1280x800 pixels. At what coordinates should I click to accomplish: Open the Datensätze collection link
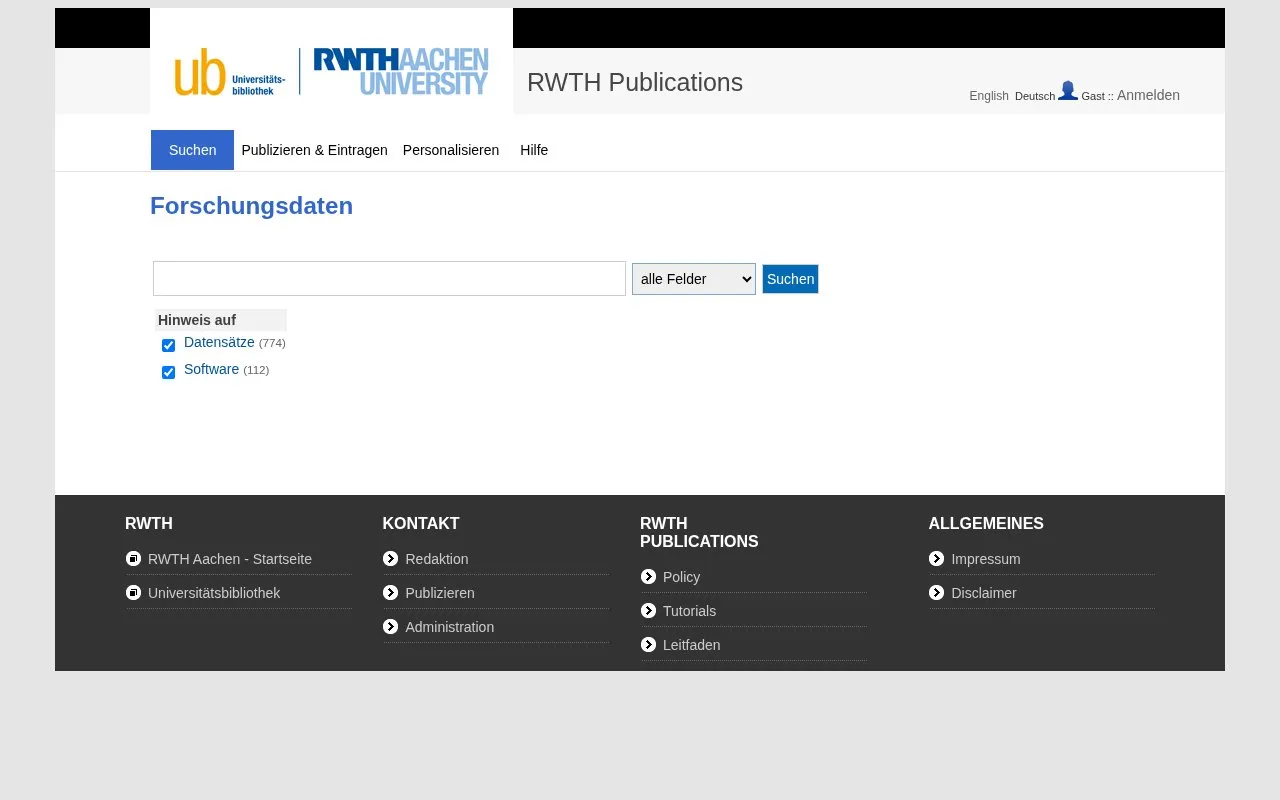pyautogui.click(x=219, y=342)
